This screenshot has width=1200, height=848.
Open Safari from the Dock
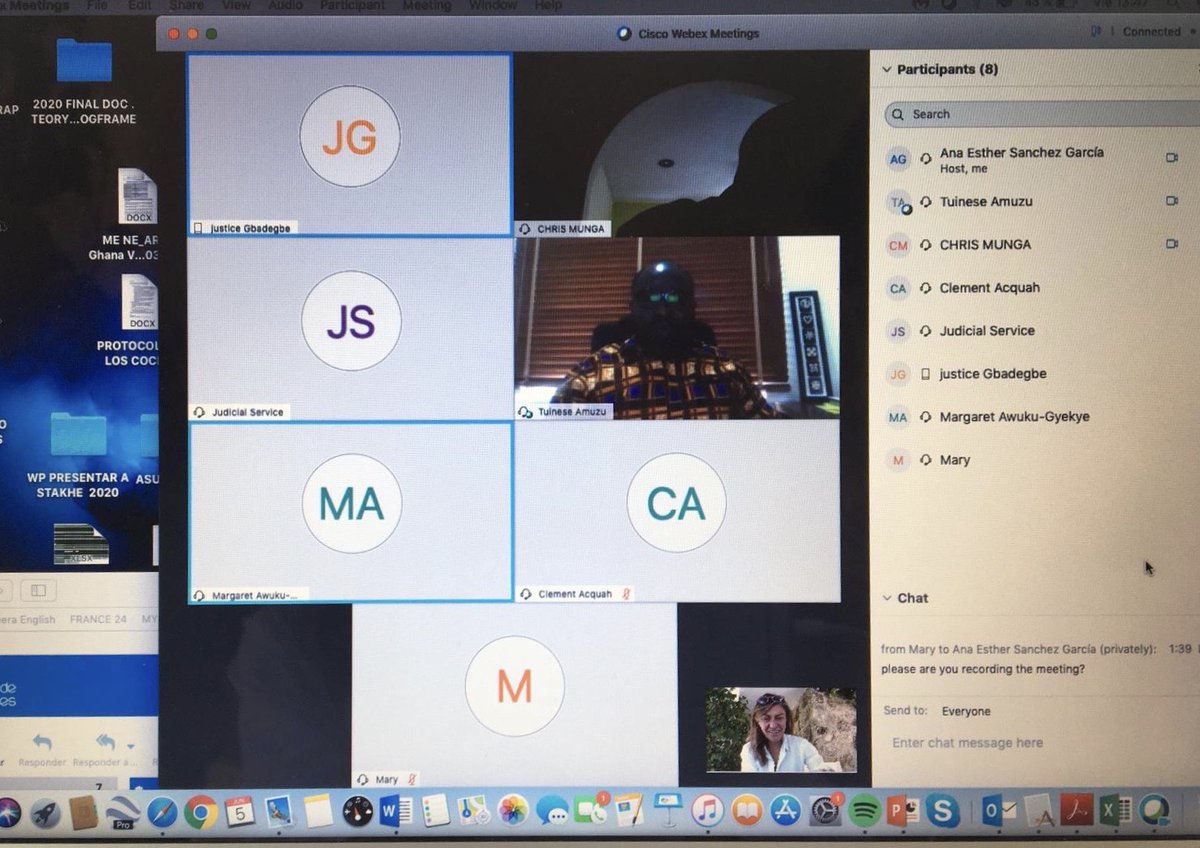point(162,811)
